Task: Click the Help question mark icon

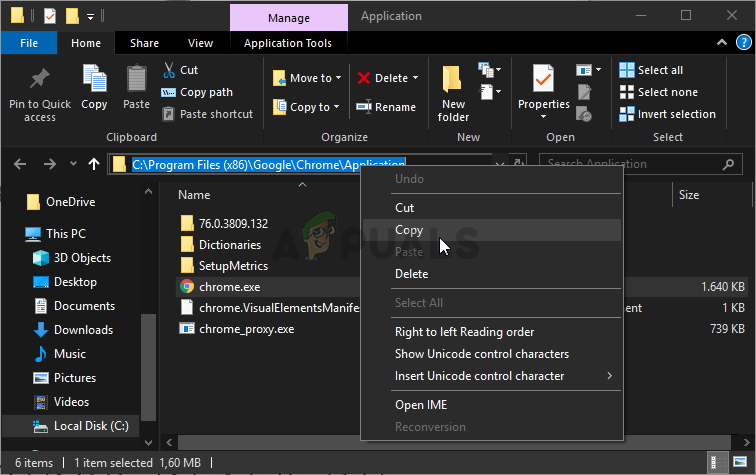Action: (743, 42)
